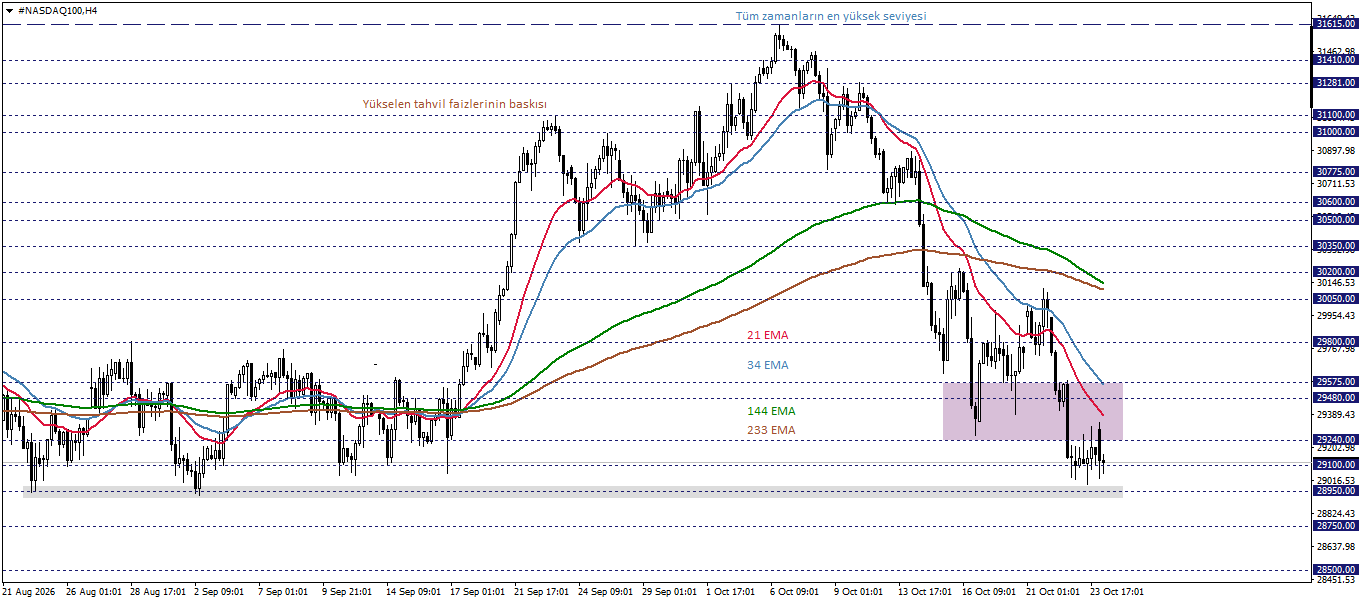Click the '1 Oct 17:01' time axis label
This screenshot has height=603, width=1362.
point(731,592)
